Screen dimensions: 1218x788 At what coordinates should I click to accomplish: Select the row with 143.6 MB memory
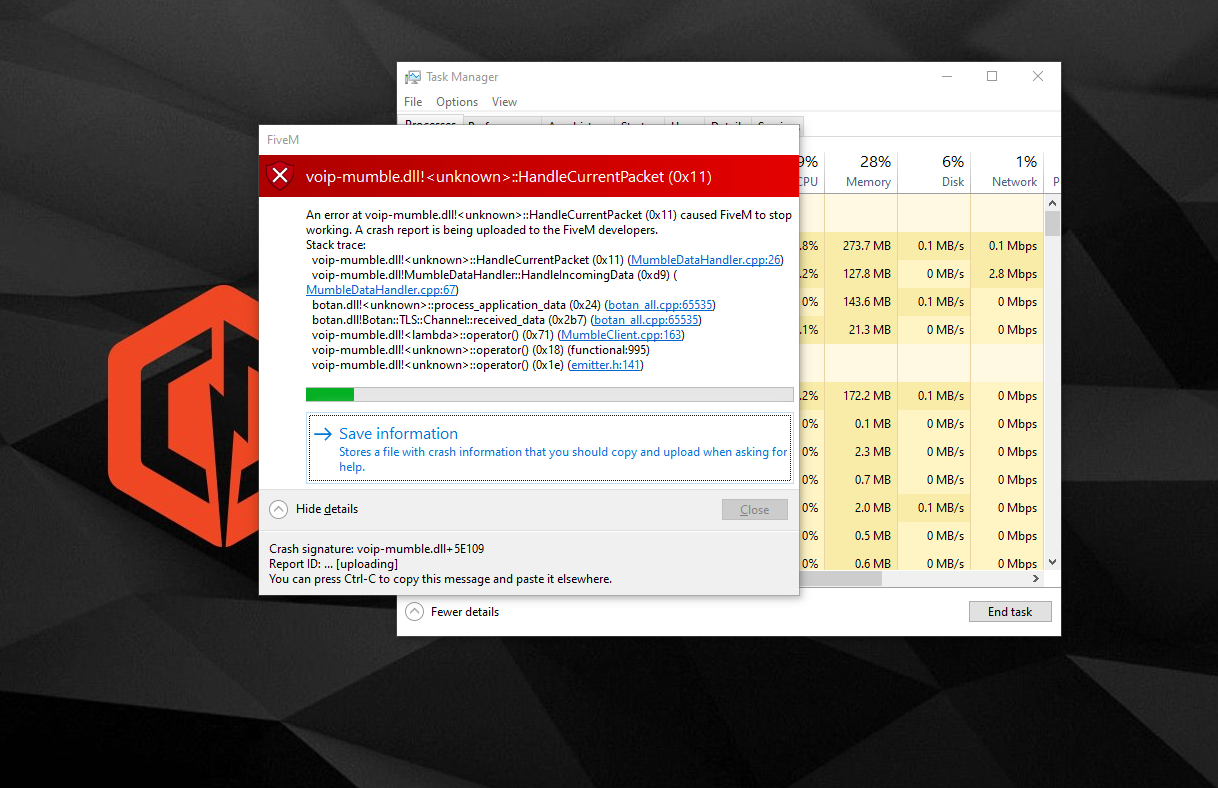(921, 301)
